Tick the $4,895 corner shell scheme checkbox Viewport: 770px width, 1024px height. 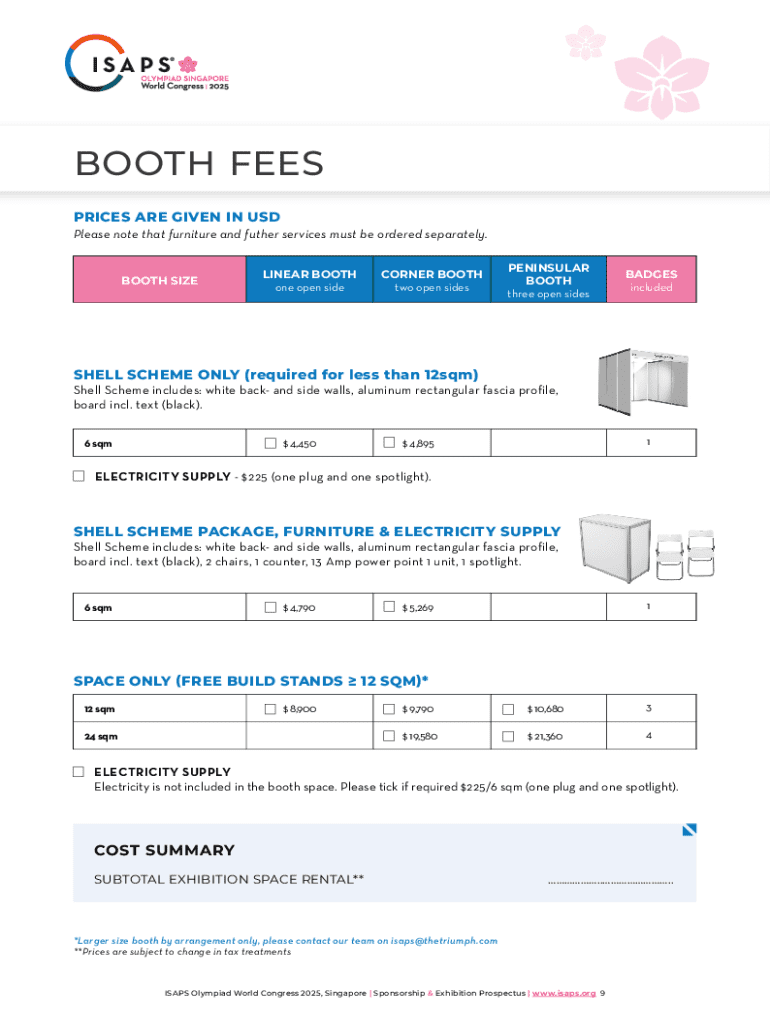pos(389,443)
